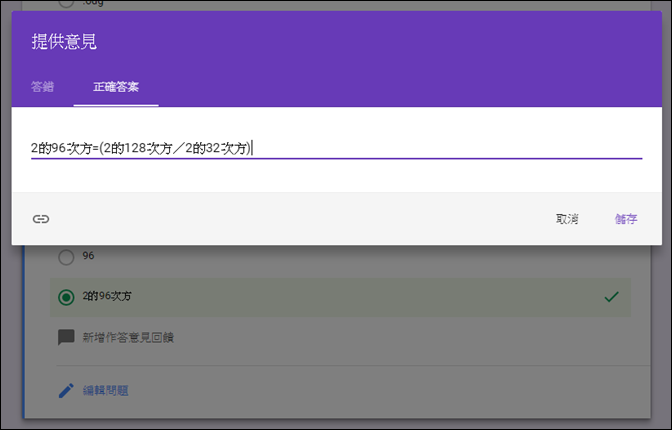Select the radio button for 96
The image size is (672, 430).
point(66,257)
